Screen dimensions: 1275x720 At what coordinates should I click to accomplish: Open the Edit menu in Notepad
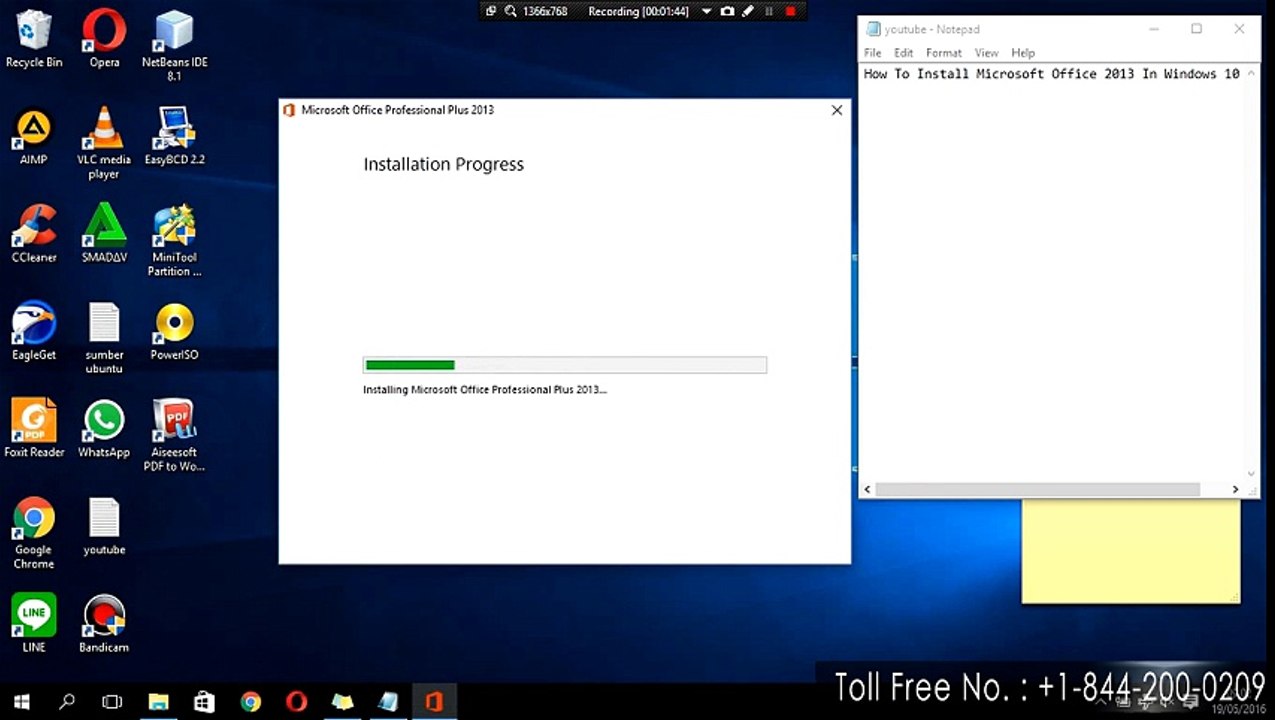point(904,53)
